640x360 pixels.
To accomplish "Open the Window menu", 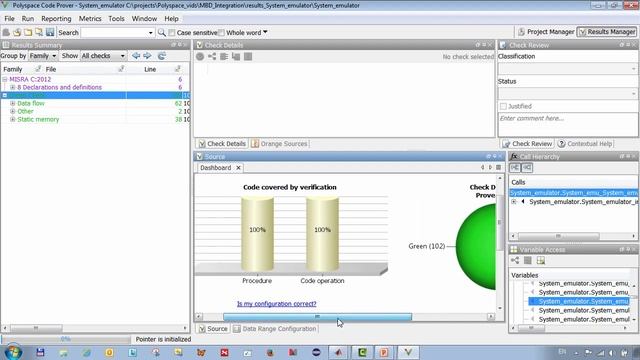I will (144, 19).
